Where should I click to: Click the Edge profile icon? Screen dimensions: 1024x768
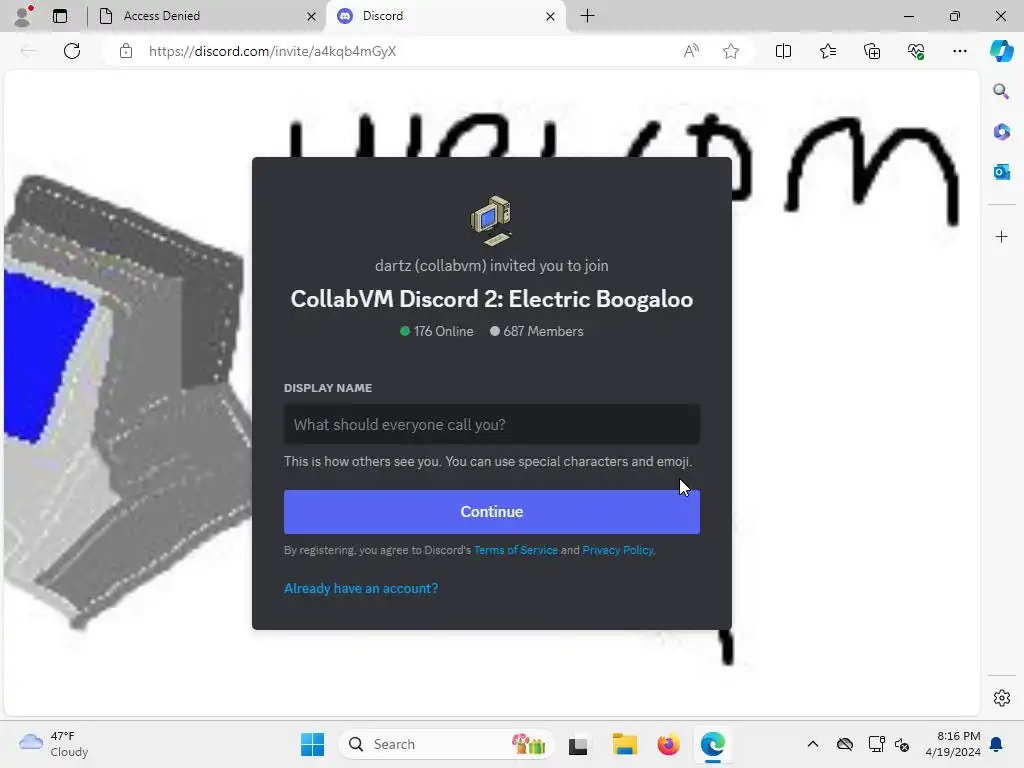point(23,16)
